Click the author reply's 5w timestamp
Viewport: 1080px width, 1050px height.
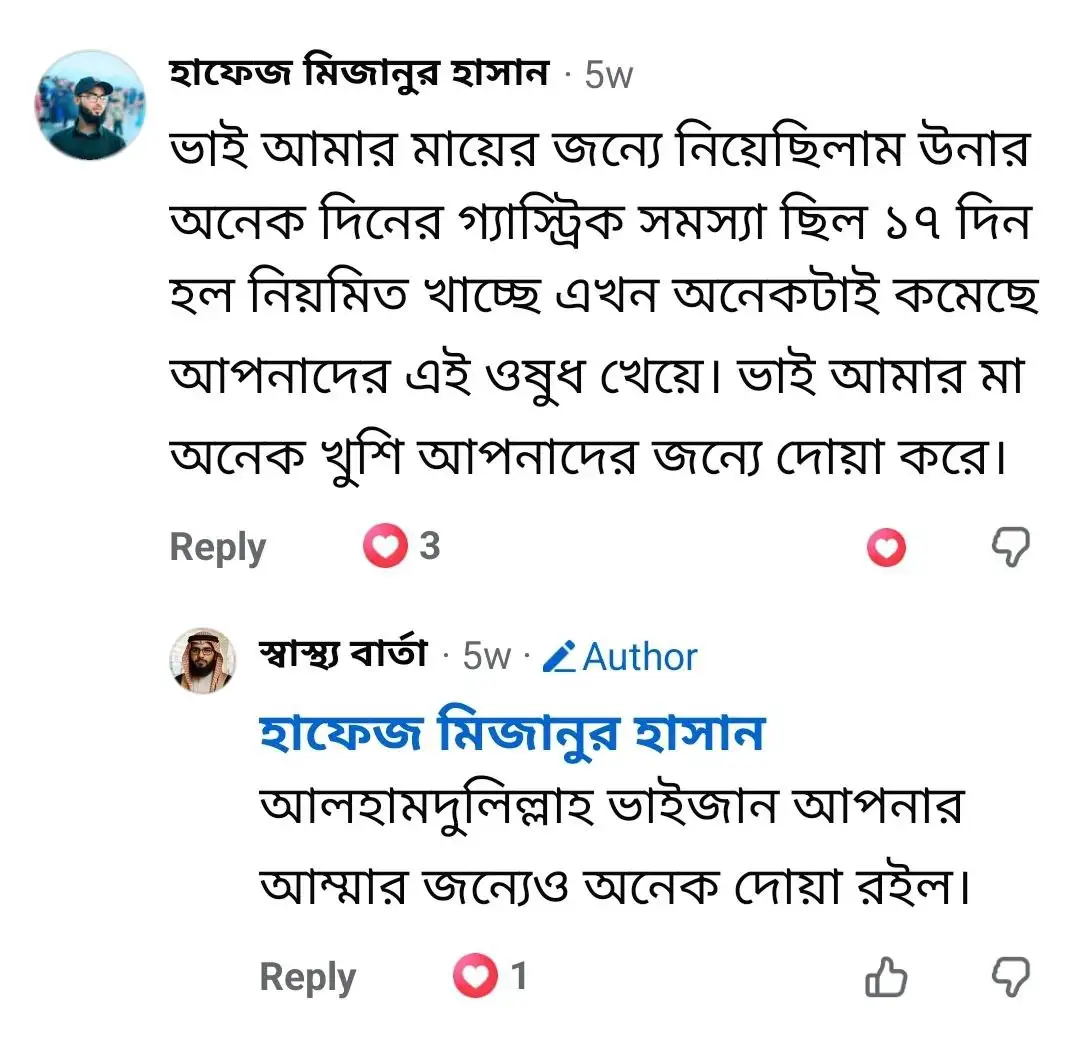486,657
